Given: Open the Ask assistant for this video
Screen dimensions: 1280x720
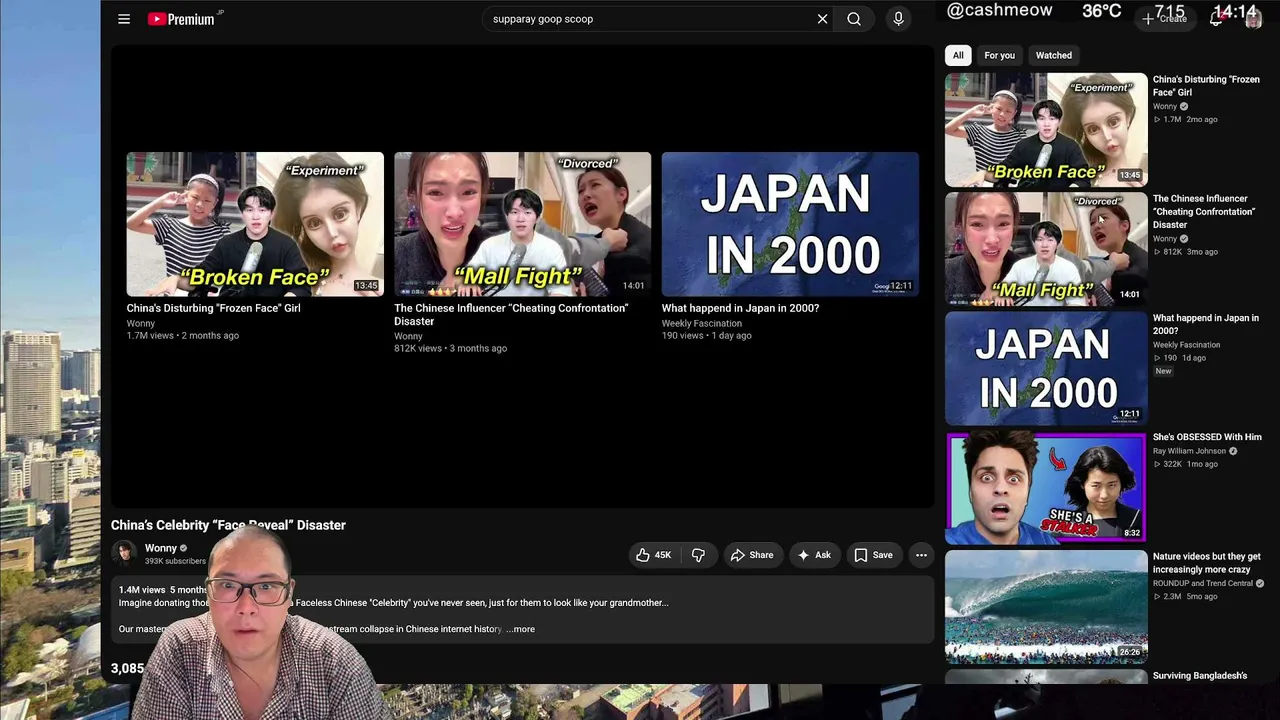Looking at the screenshot, I should pyautogui.click(x=813, y=555).
